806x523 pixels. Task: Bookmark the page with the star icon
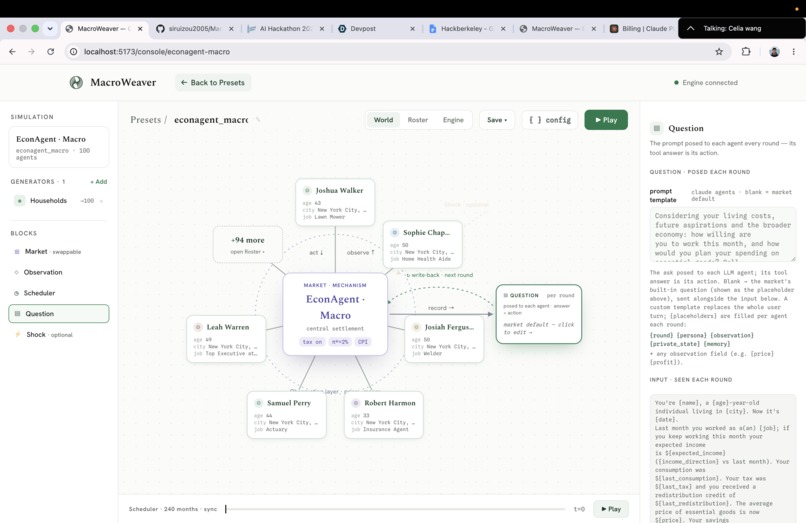[x=719, y=51]
